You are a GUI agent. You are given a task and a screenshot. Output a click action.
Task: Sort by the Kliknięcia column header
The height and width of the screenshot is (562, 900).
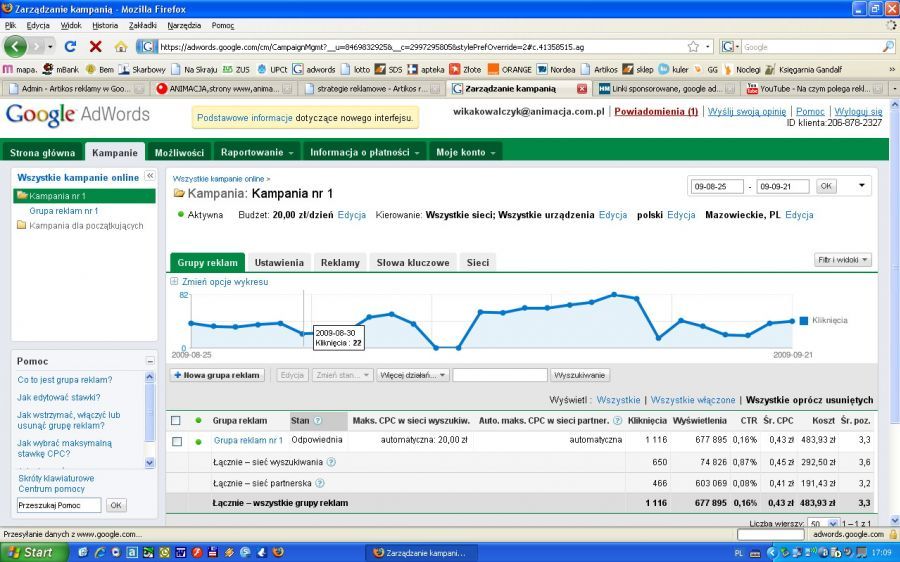647,421
